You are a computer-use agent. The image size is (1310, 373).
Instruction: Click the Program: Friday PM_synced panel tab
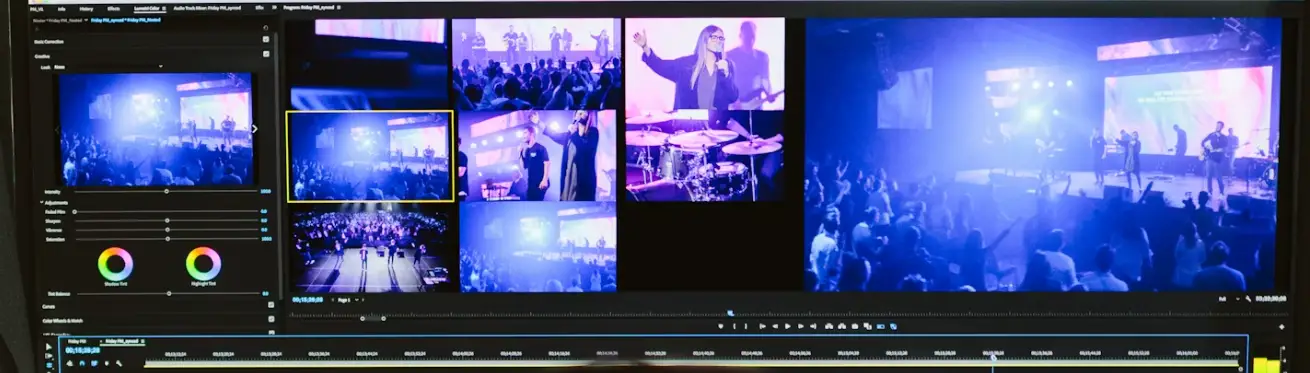(x=310, y=7)
